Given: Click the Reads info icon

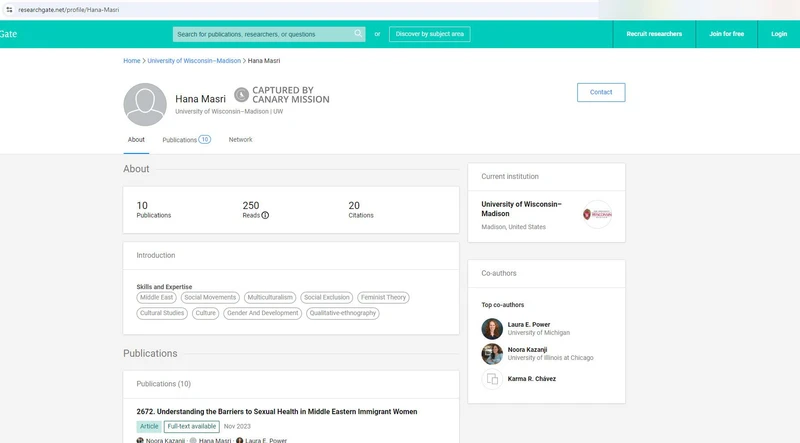Looking at the screenshot, I should 265,215.
